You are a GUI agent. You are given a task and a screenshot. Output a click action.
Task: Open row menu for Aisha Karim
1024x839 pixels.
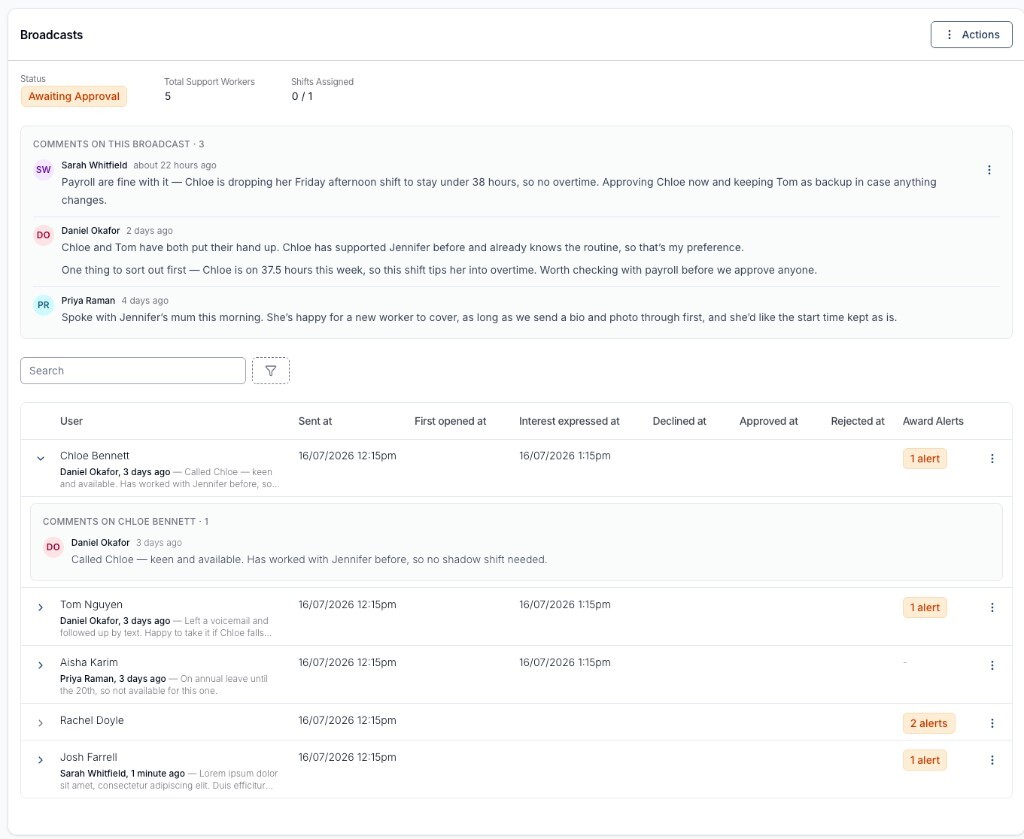coord(992,665)
